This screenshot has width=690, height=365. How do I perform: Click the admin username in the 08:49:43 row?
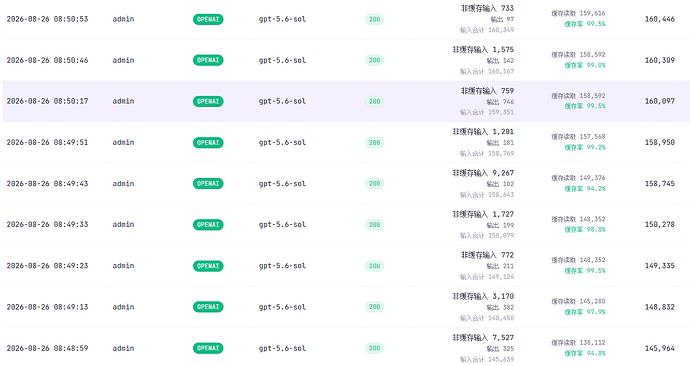point(123,184)
